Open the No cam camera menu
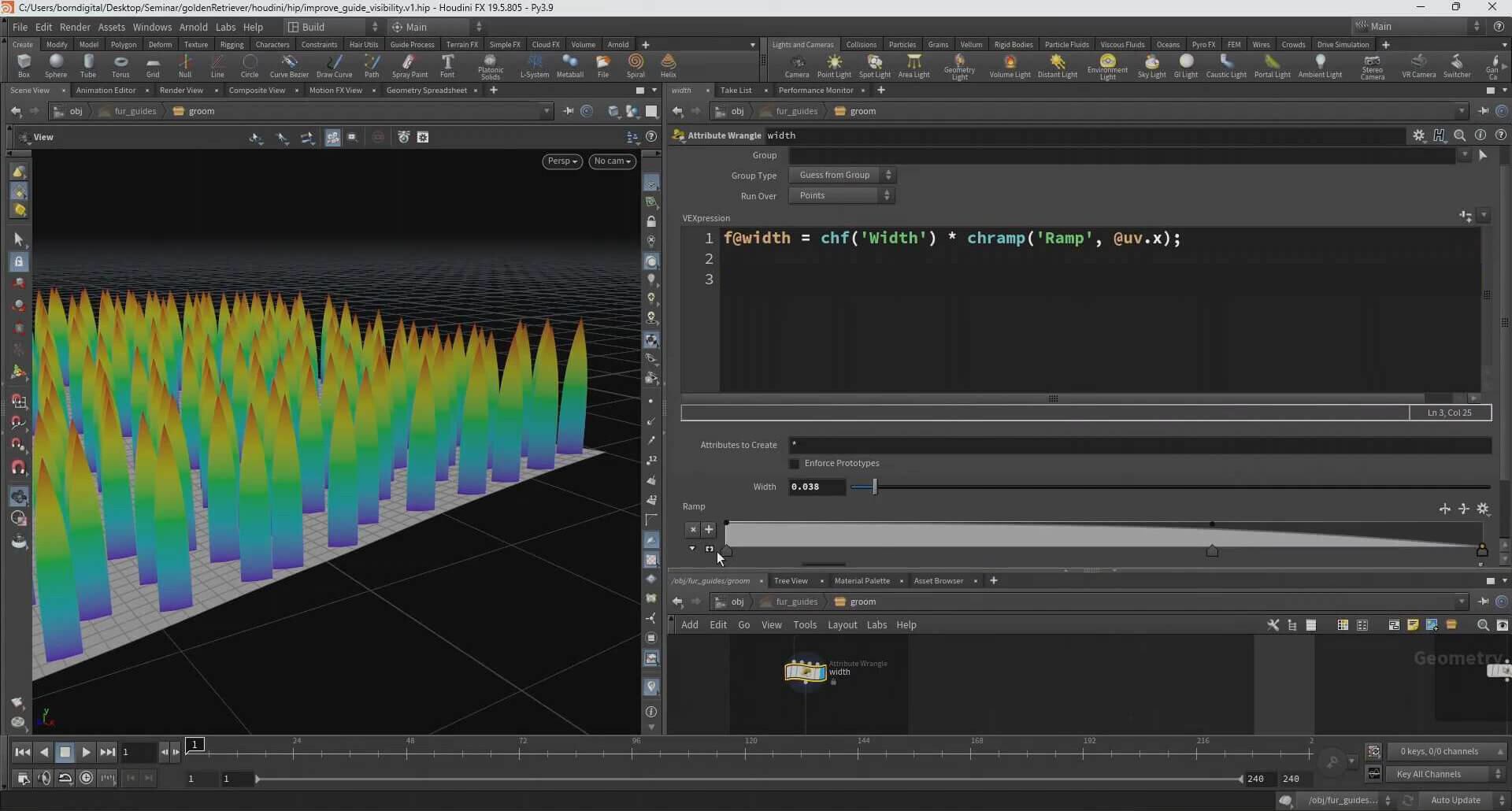Image resolution: width=1512 pixels, height=811 pixels. tap(612, 161)
